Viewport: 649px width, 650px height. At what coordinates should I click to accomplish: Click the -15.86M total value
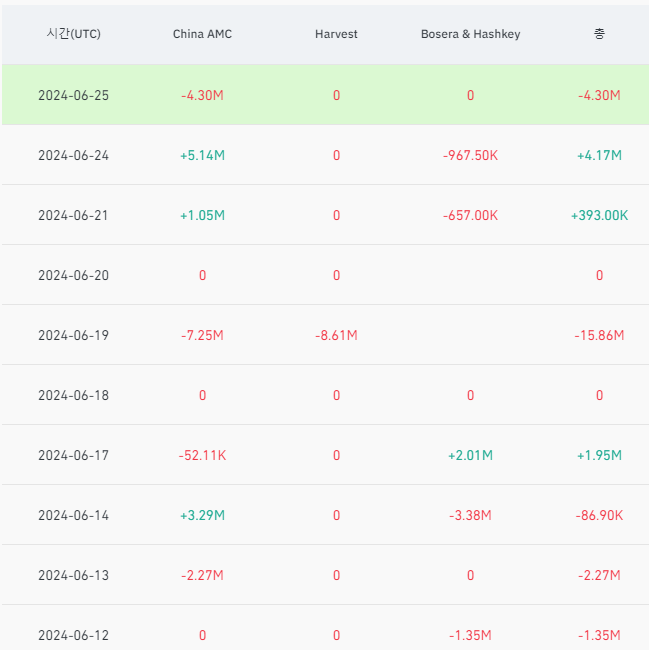point(599,335)
